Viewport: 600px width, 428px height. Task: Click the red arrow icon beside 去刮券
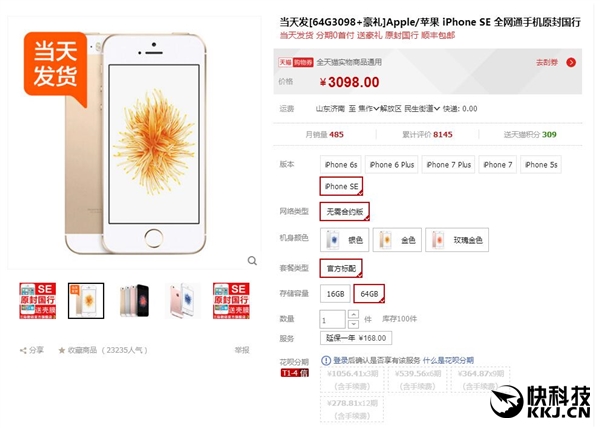point(571,62)
